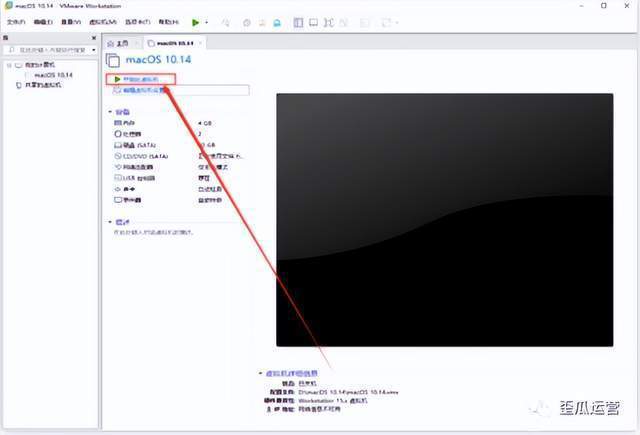Click the USB controller icon in Devices
The image size is (640, 435).
pos(118,178)
